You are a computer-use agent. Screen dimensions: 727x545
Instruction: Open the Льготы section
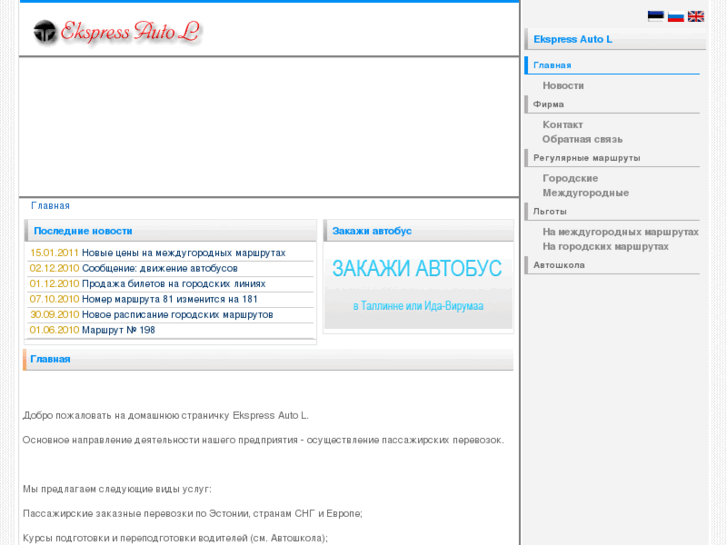(549, 212)
